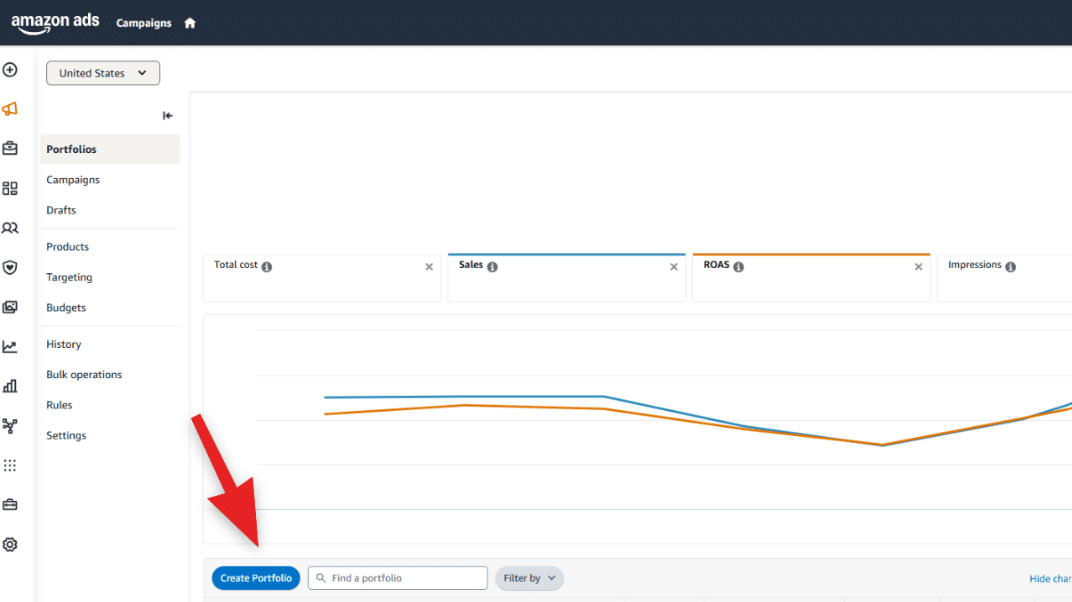Open the audiences people icon
This screenshot has width=1072, height=602.
click(10, 228)
